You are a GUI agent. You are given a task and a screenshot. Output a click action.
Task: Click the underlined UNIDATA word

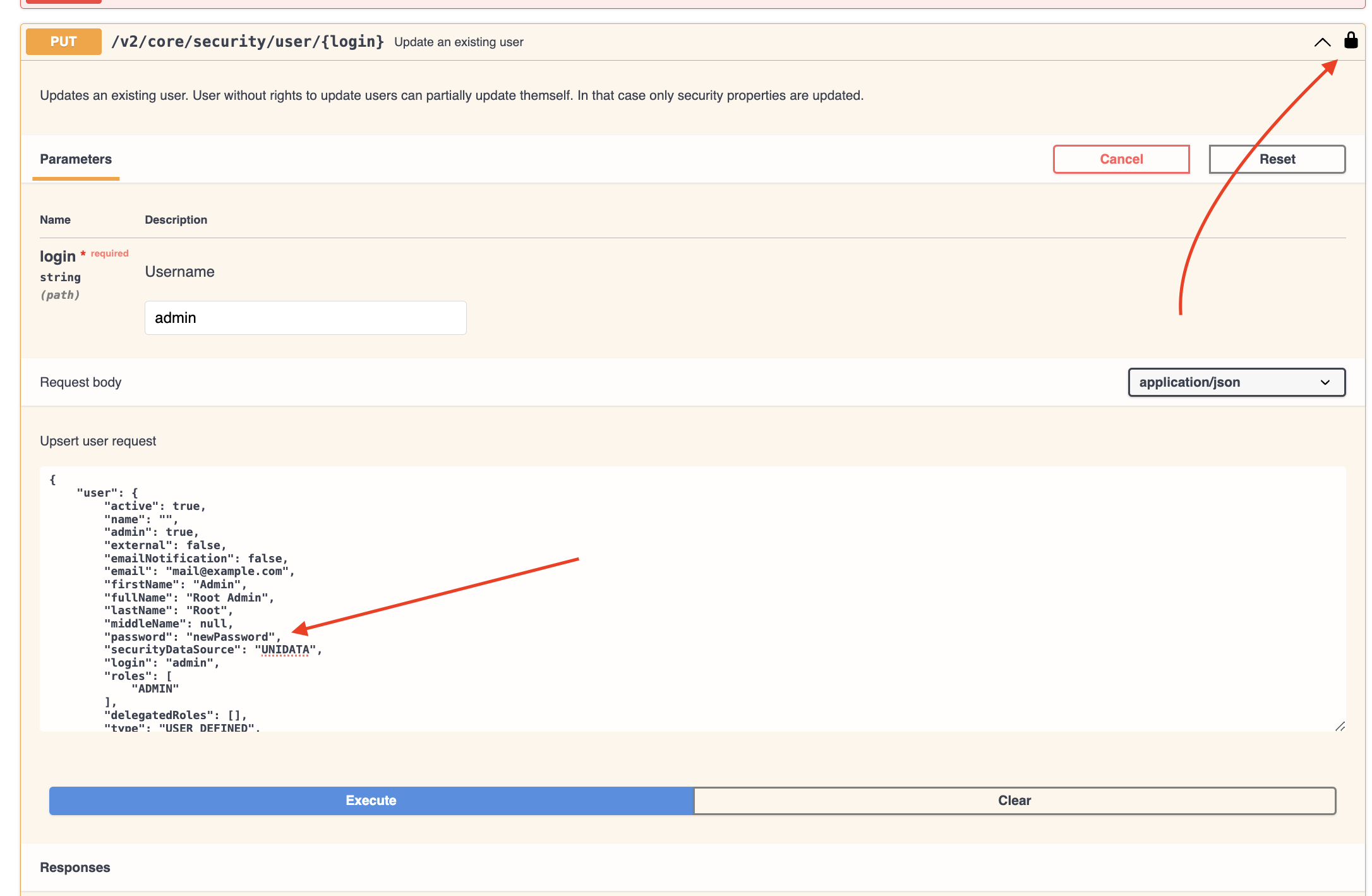285,650
